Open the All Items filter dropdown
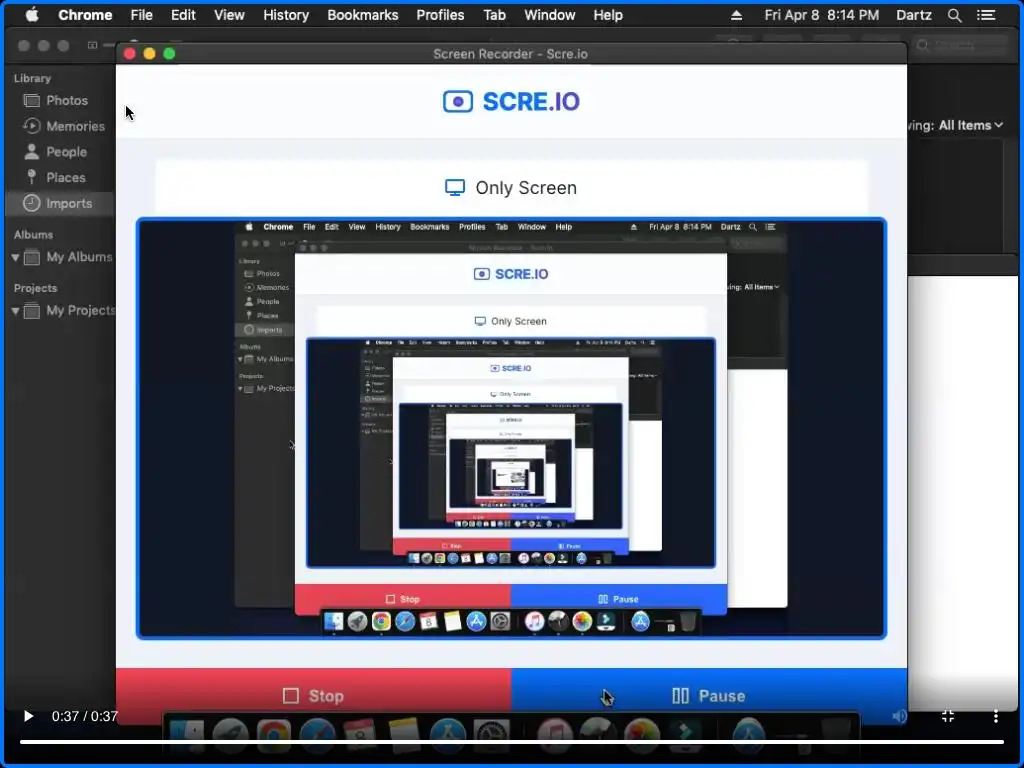Viewport: 1024px width, 768px height. (970, 125)
